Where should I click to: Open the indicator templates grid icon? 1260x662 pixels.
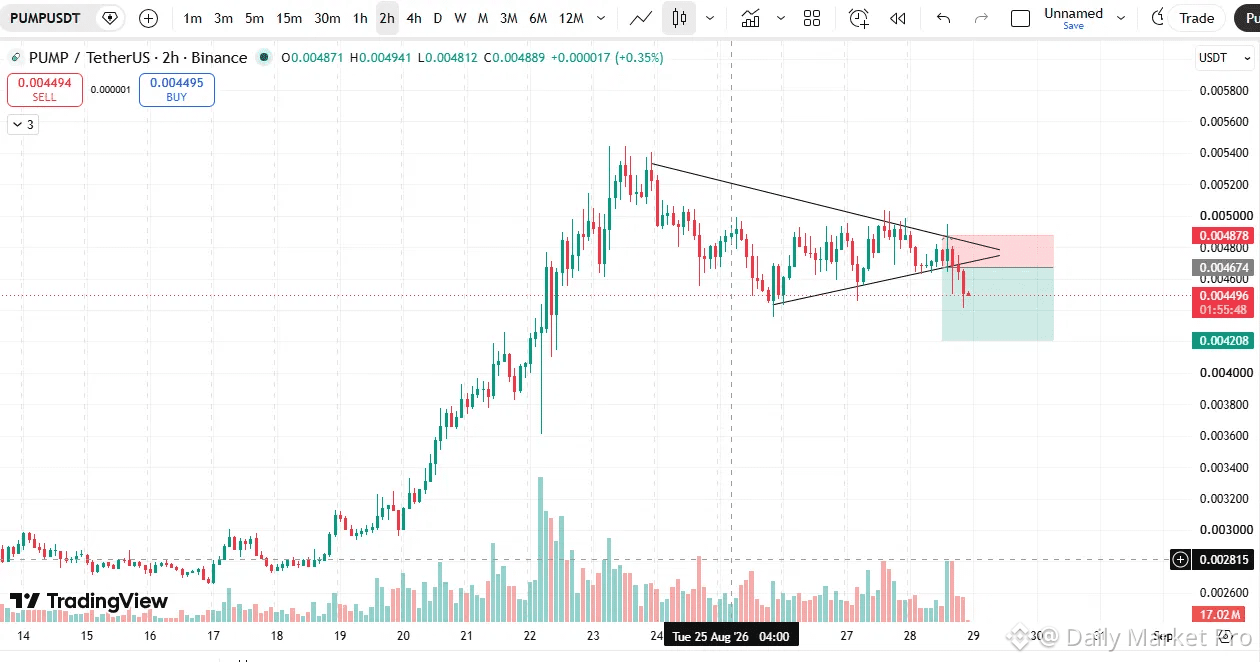(x=812, y=18)
